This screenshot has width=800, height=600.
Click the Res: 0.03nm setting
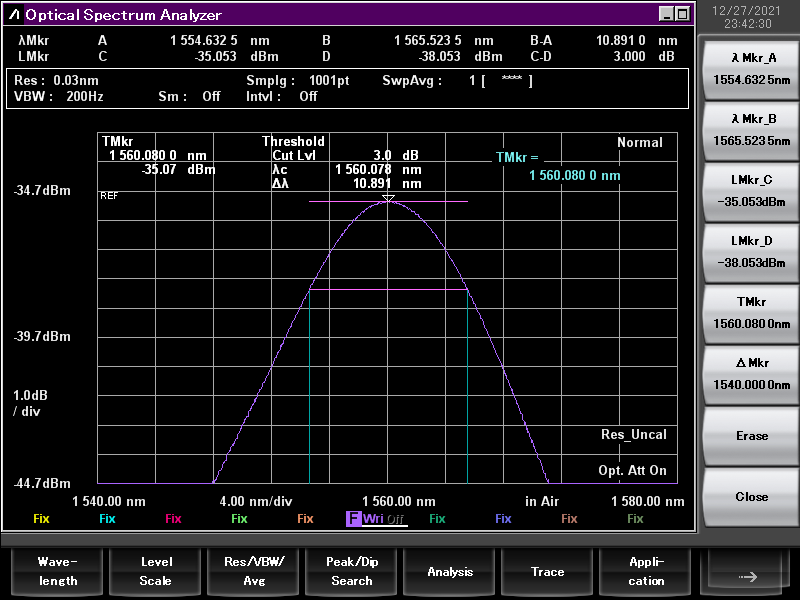56,81
